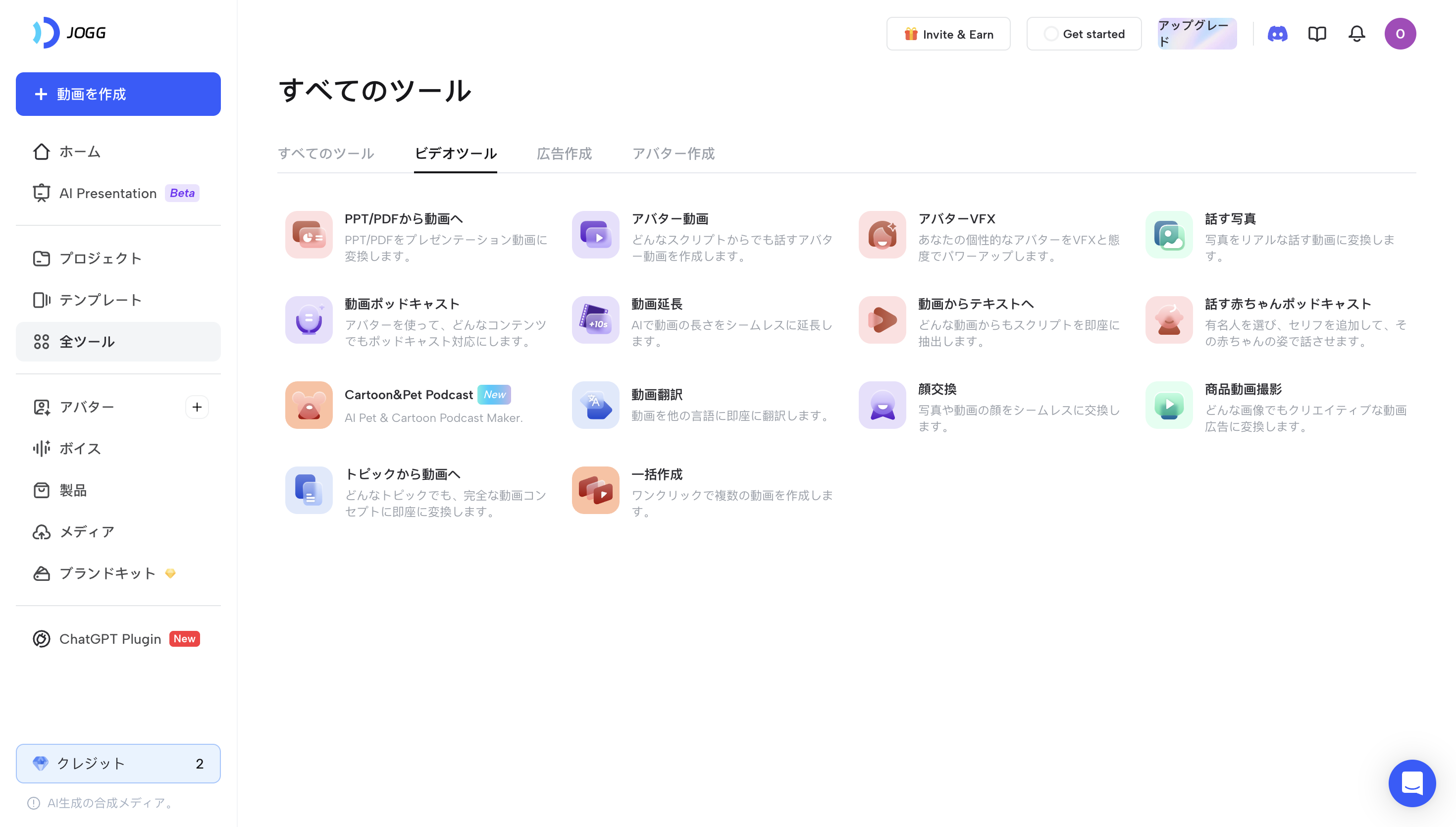The height and width of the screenshot is (827, 1456).
Task: Select the ビデオツール tab
Action: tap(456, 154)
